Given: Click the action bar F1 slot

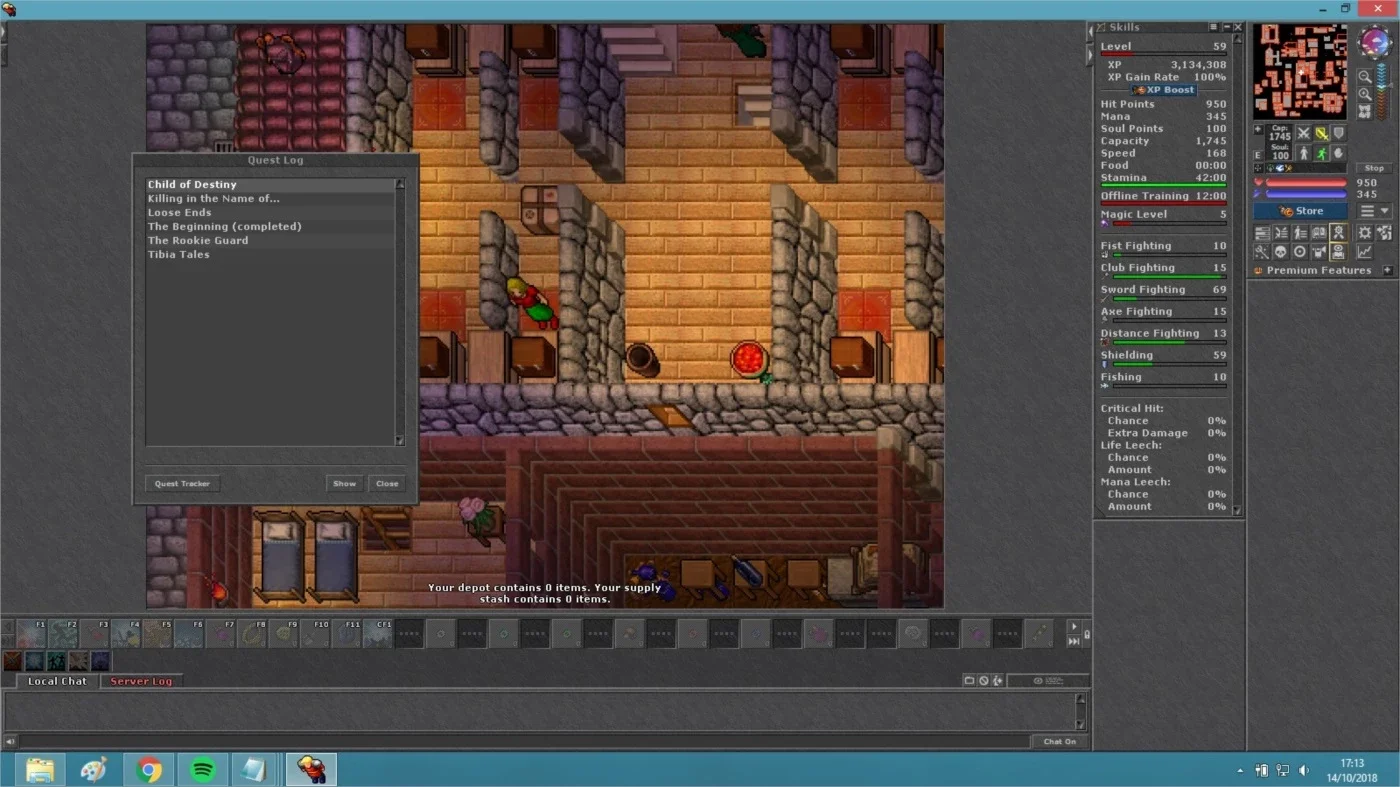Looking at the screenshot, I should click(32, 632).
